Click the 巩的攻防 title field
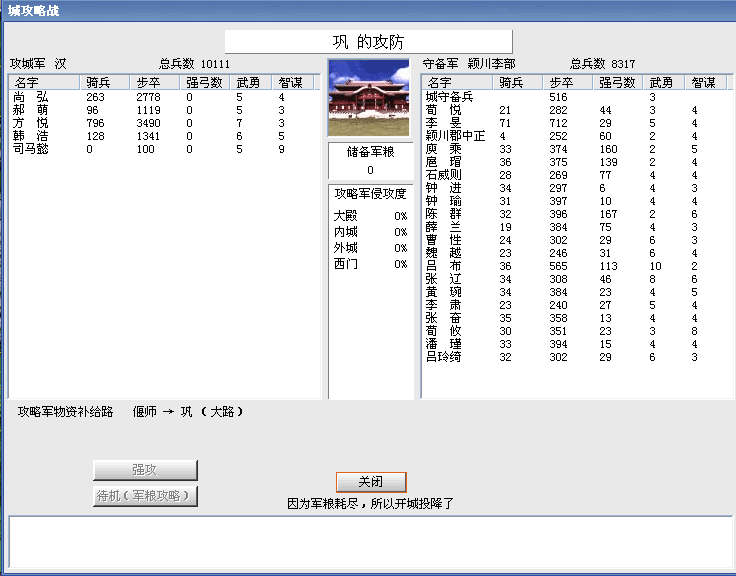The width and height of the screenshot is (736, 576). point(368,41)
